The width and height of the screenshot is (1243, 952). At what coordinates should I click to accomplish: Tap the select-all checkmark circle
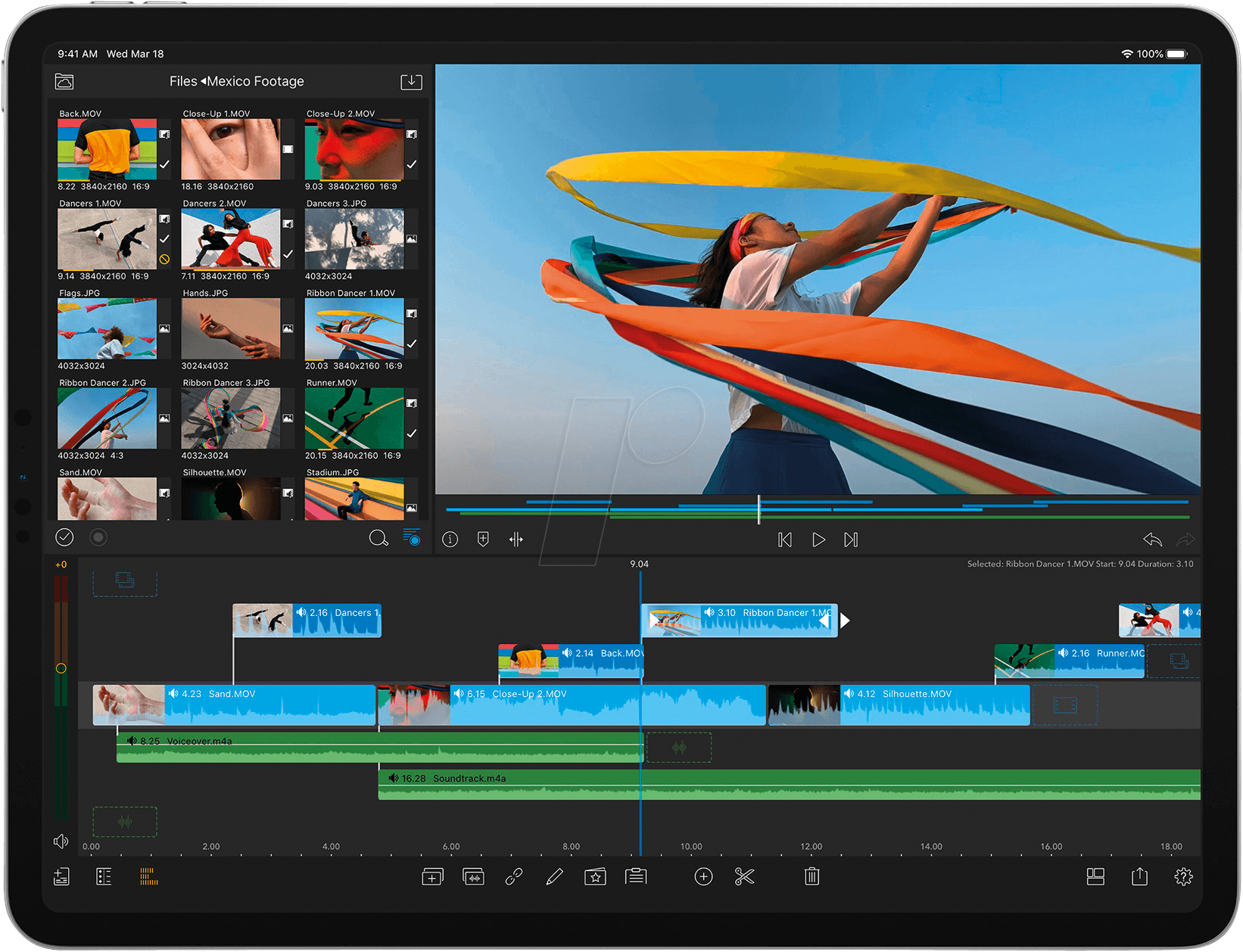64,537
